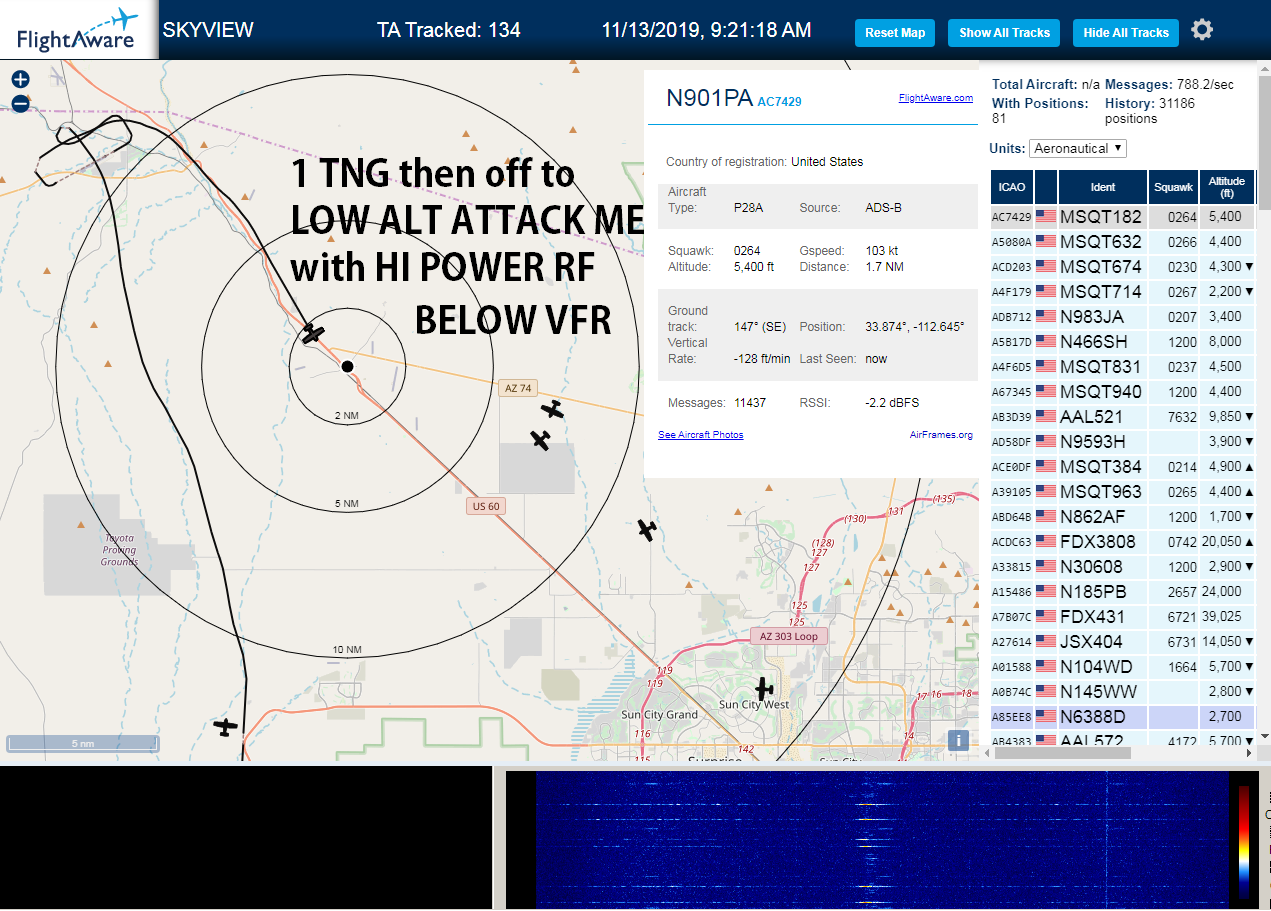Click the US flag in MSQT632 row
The width and height of the screenshot is (1271, 911).
coord(1046,241)
